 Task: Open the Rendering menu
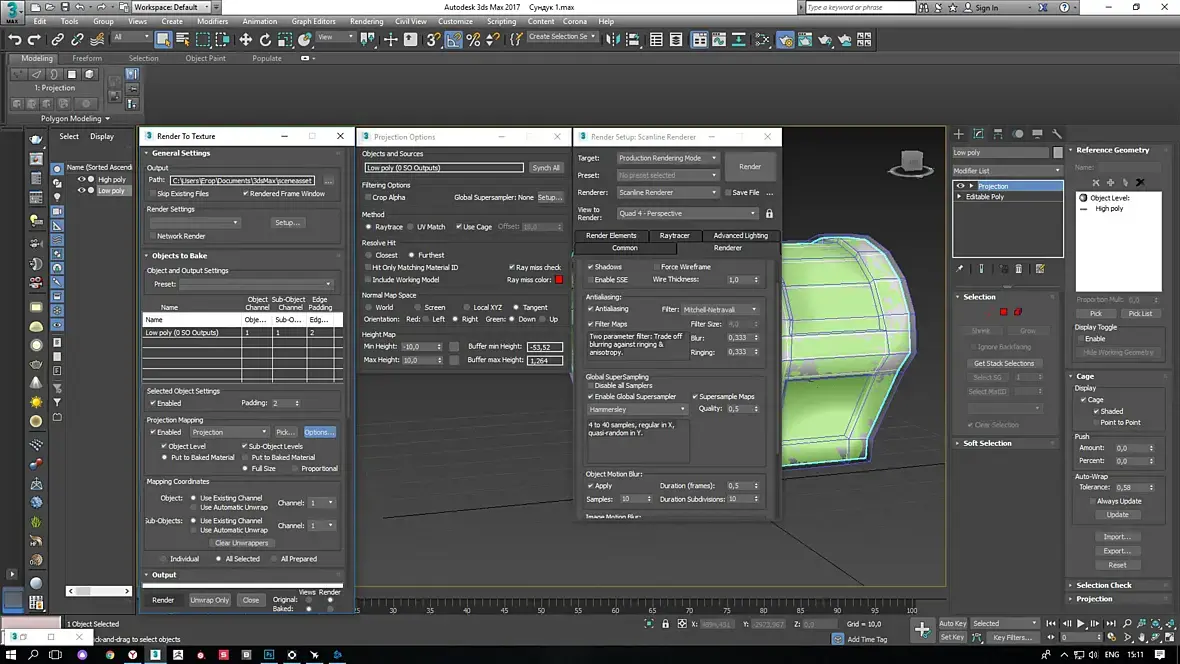coord(366,21)
